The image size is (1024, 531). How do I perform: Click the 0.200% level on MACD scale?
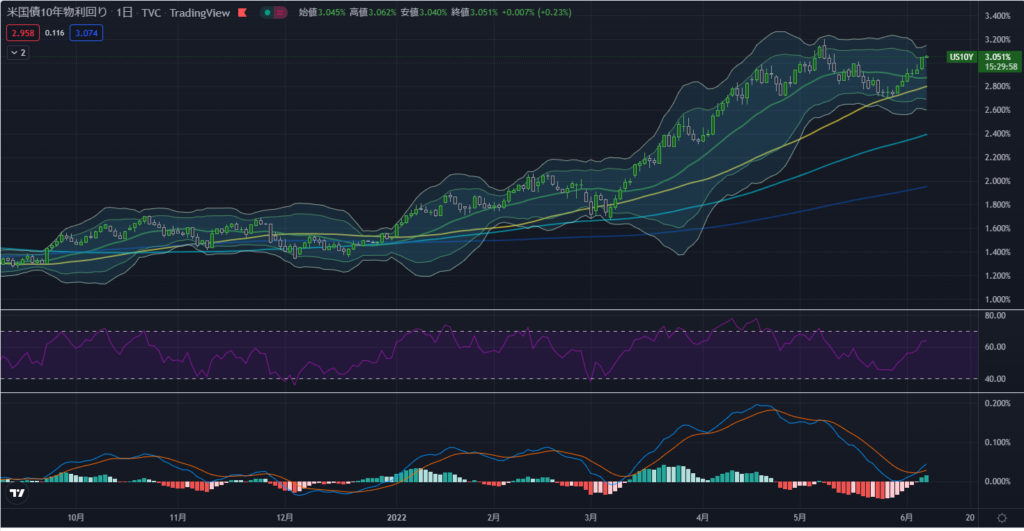(998, 403)
